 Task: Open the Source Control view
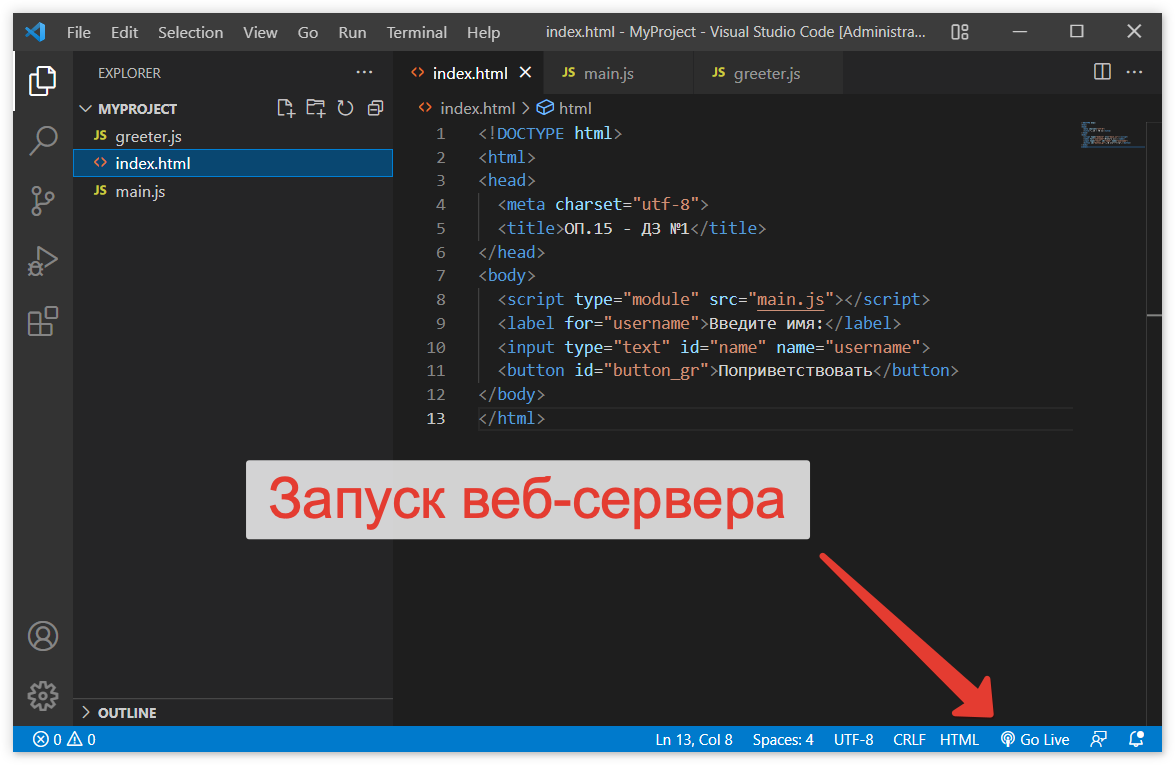point(42,201)
